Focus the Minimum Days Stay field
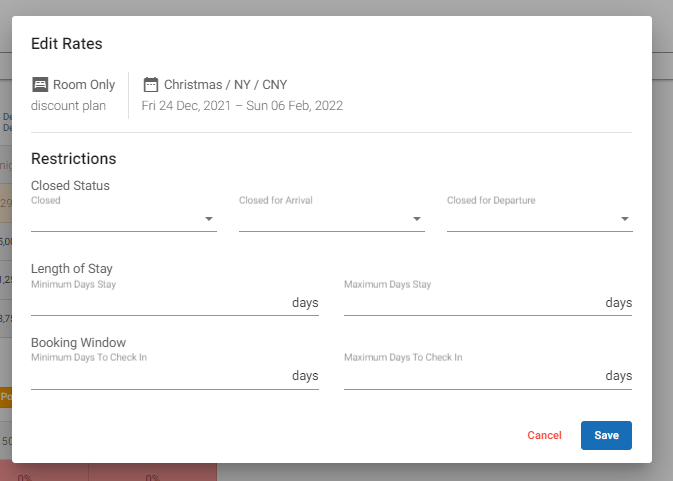Screen dimensions: 673x481 click(x=160, y=303)
